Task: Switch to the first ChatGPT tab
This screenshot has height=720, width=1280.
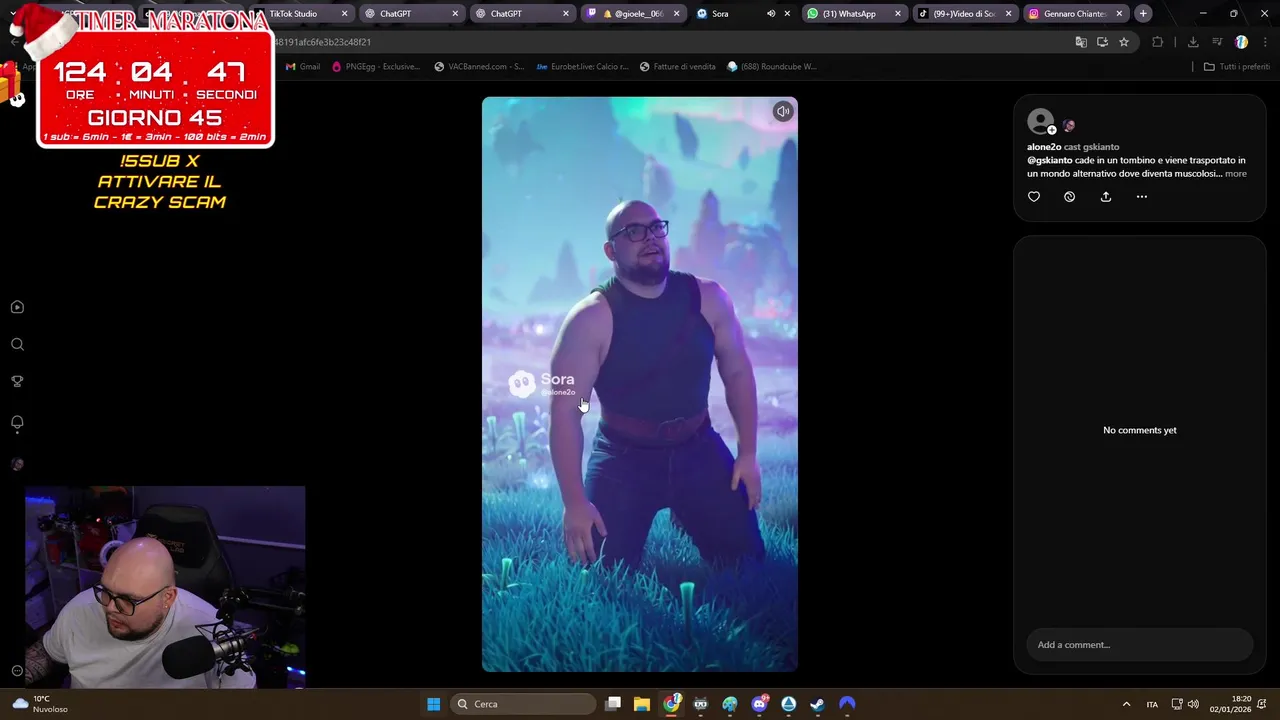Action: coord(410,14)
